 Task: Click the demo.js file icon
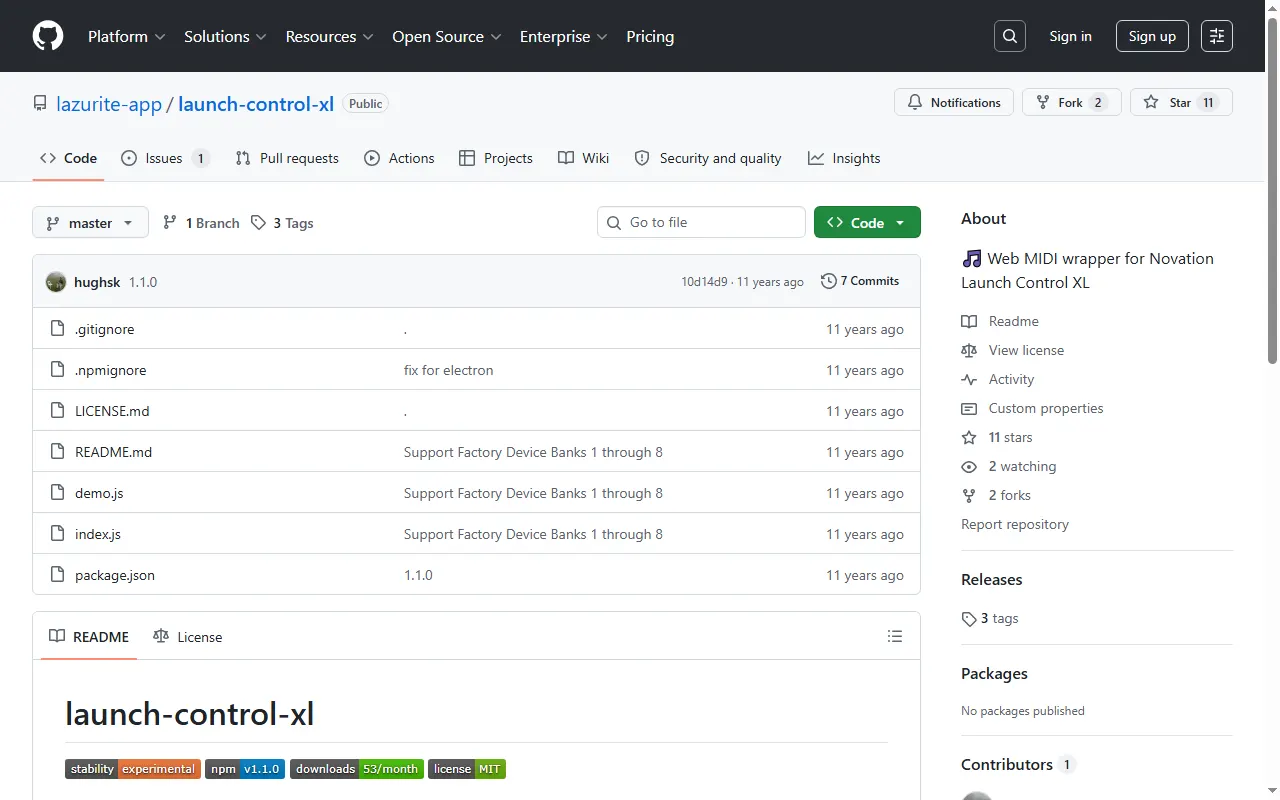click(x=57, y=493)
